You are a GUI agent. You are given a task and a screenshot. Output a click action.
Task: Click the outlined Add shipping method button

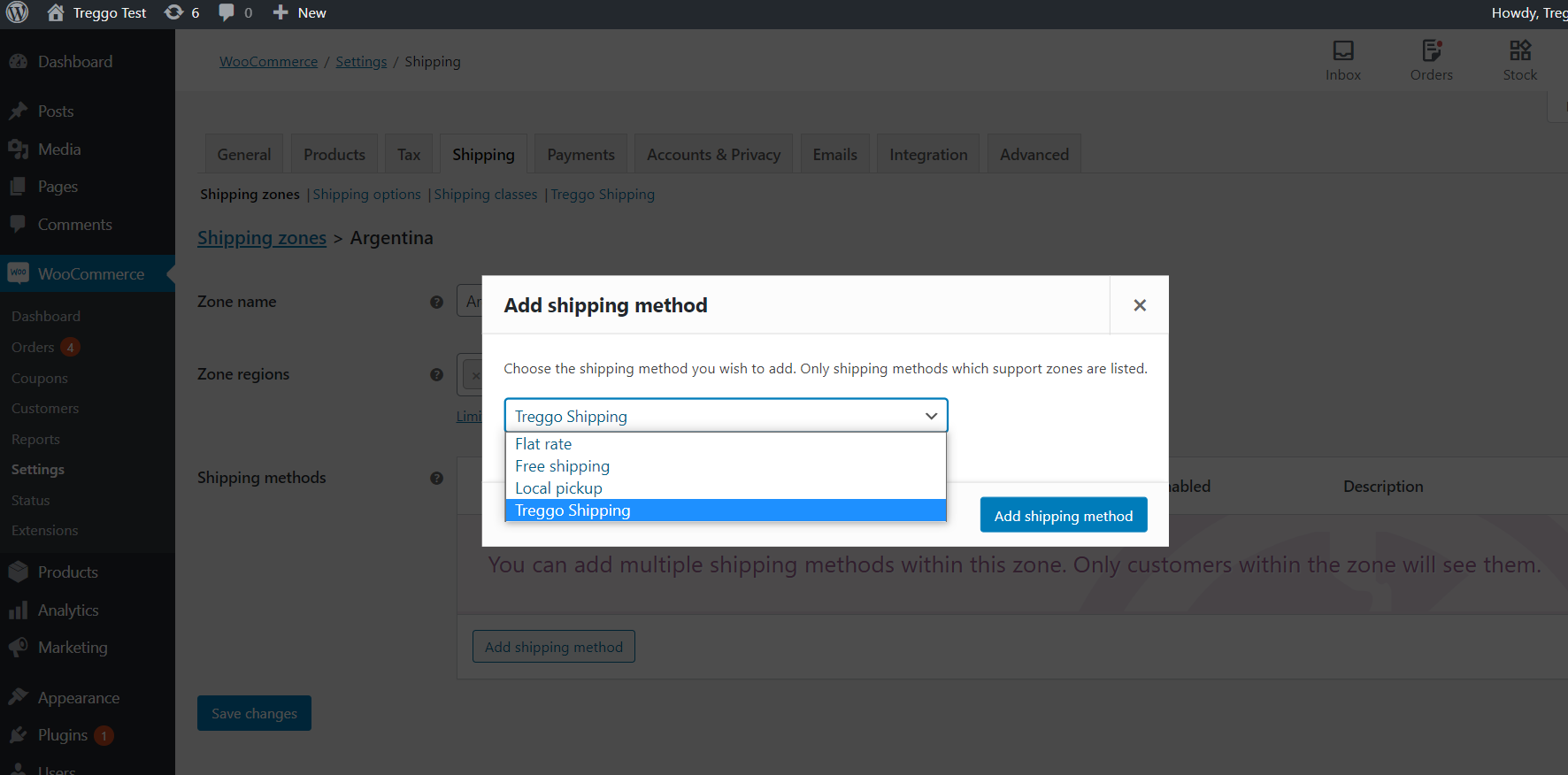point(554,647)
